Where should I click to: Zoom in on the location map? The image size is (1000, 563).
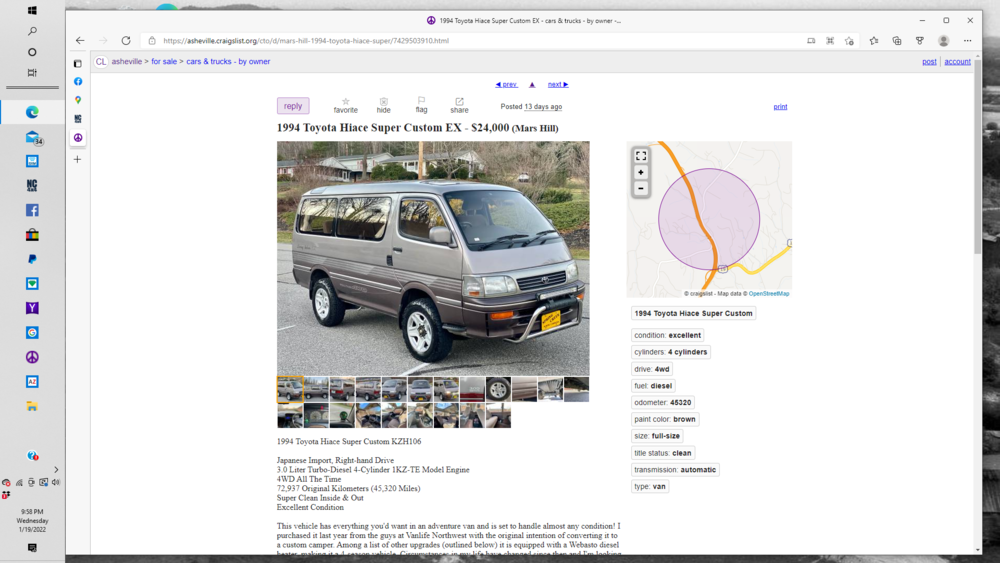coord(641,172)
